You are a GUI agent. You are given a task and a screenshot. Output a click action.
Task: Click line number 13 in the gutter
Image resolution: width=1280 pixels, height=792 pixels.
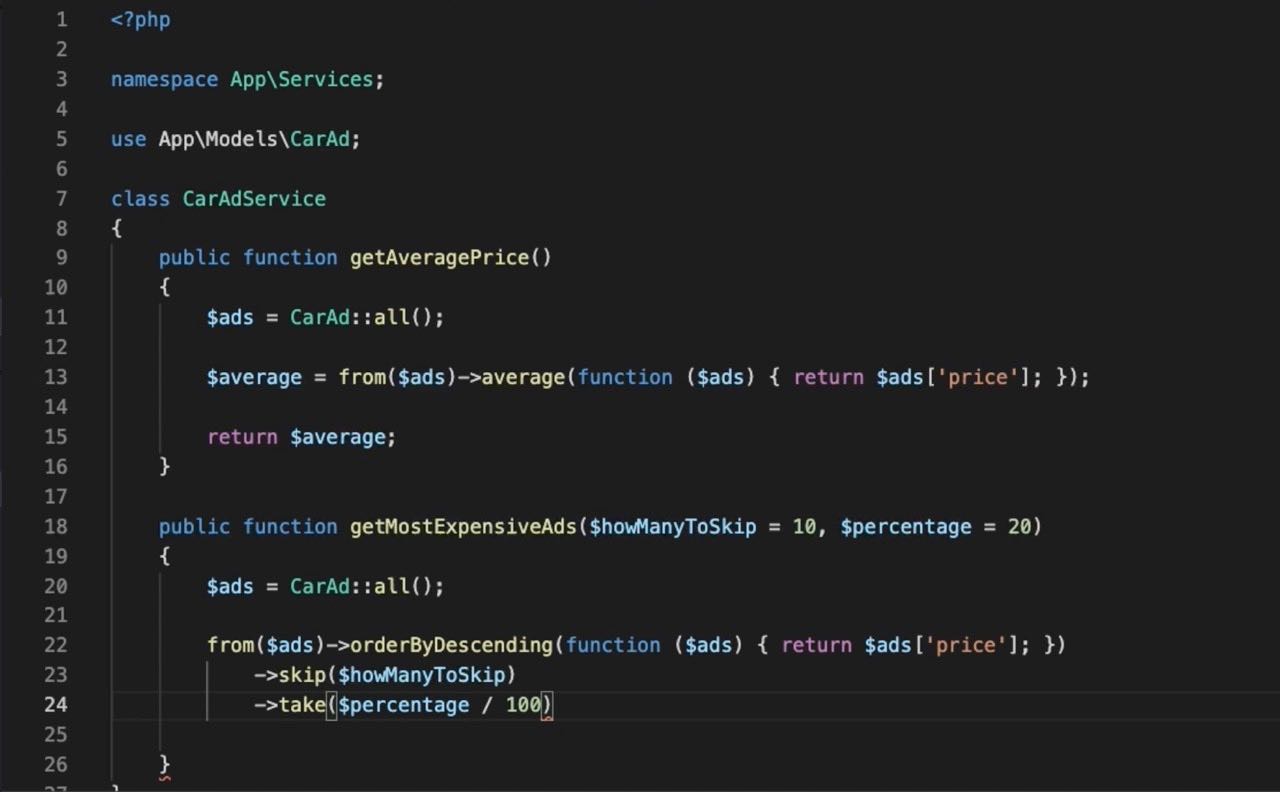(x=56, y=377)
